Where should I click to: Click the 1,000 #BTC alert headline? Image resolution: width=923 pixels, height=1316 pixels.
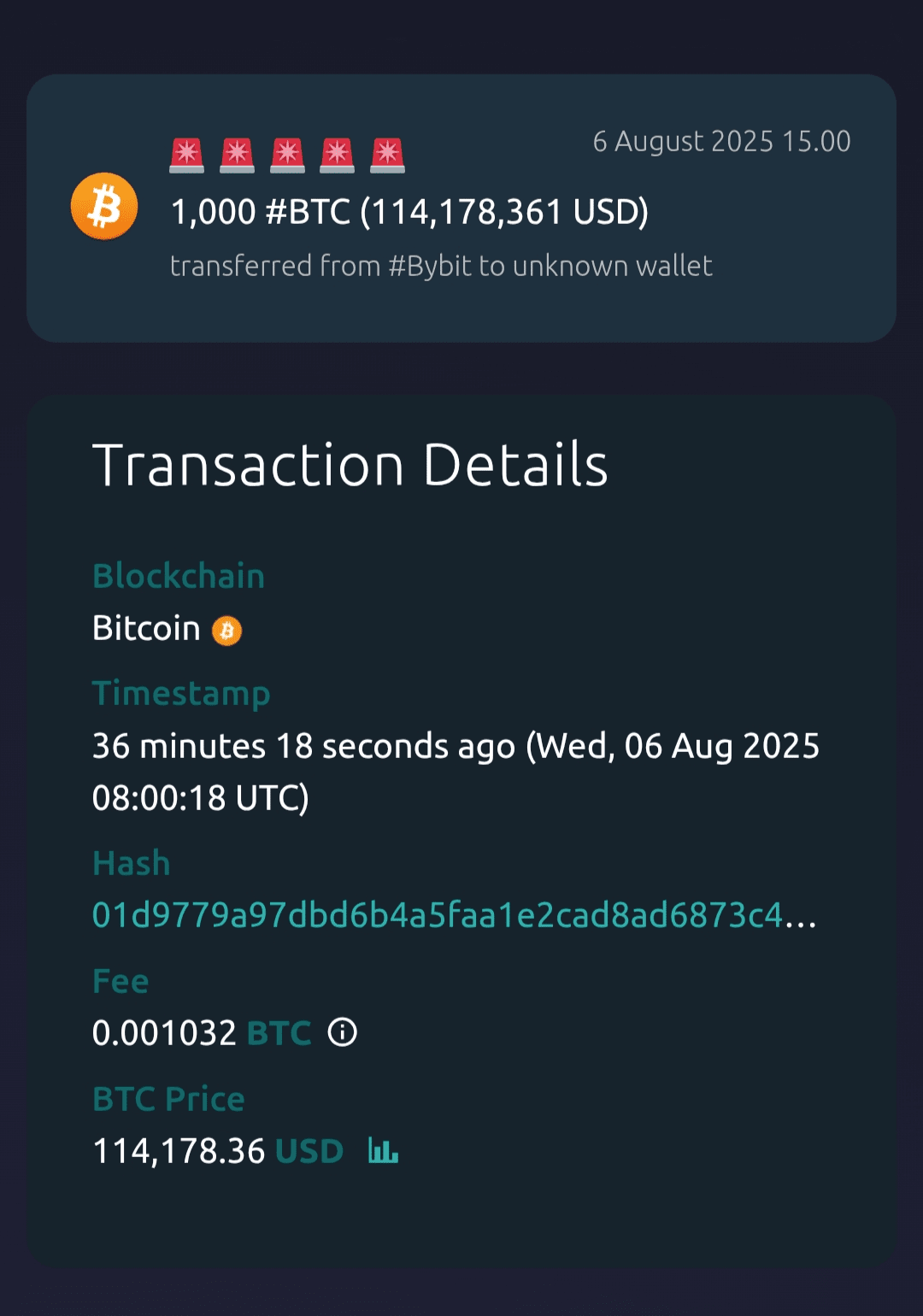409,212
